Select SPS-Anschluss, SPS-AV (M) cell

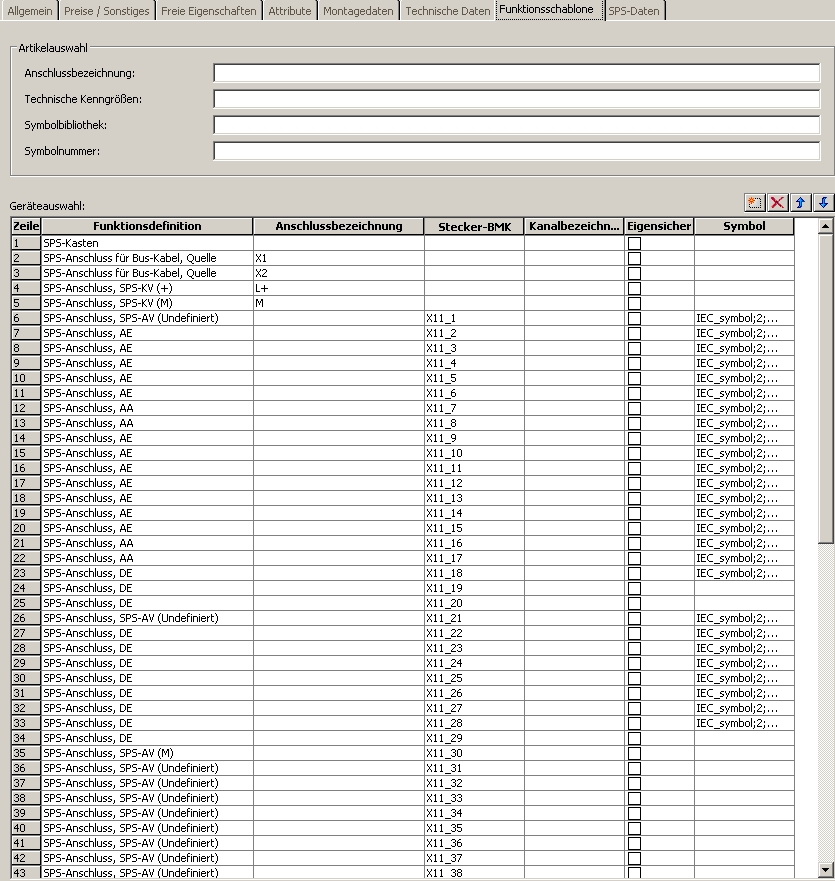[147, 753]
